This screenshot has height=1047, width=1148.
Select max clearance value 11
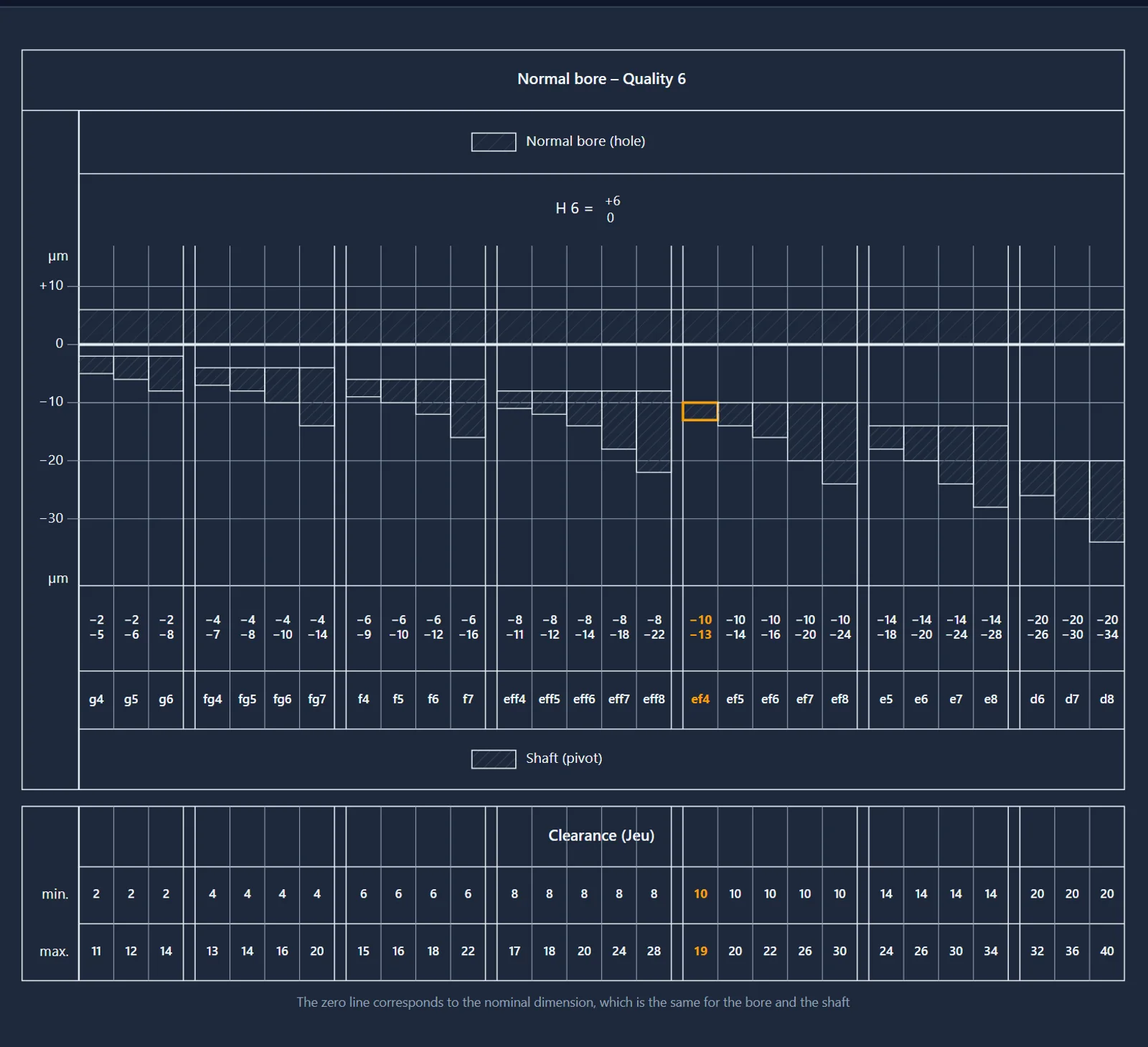point(96,952)
